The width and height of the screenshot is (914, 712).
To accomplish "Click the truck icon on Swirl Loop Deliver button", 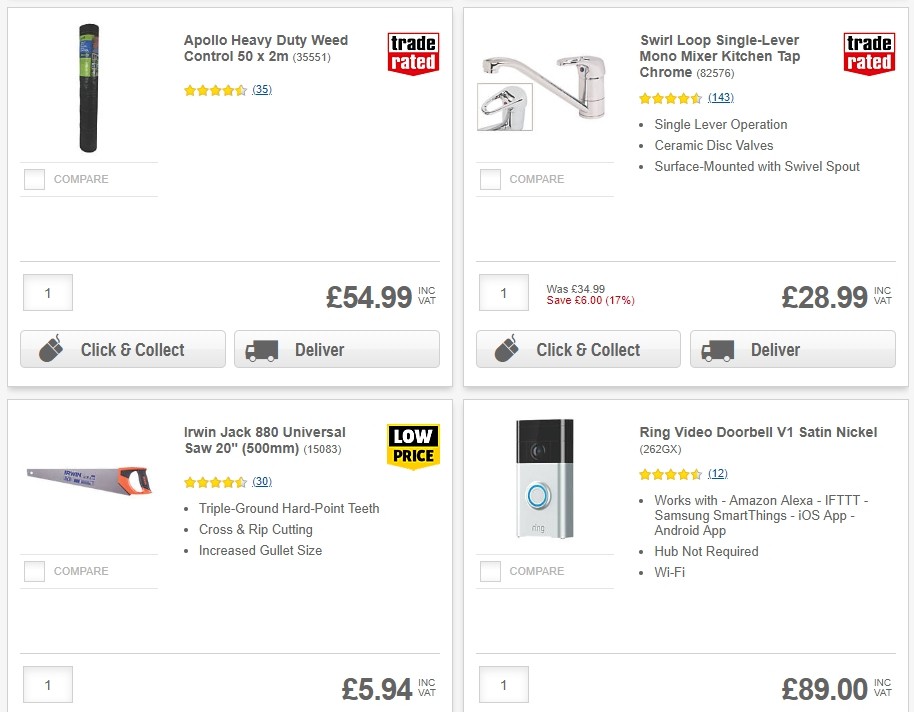I will click(x=716, y=350).
